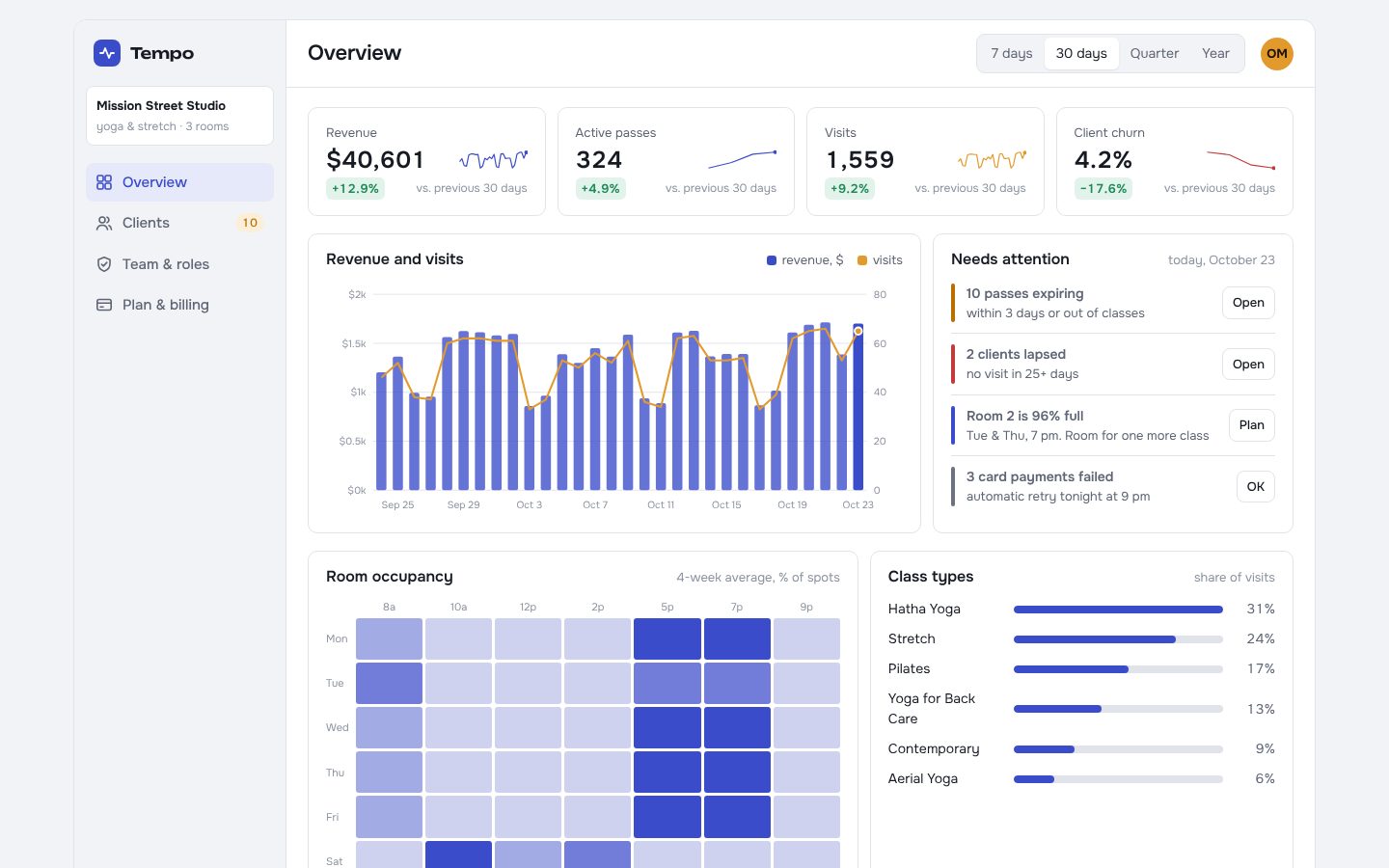Click the "Aerial Yoga" class row label
Screen dimensions: 1389x868
[x=923, y=779]
